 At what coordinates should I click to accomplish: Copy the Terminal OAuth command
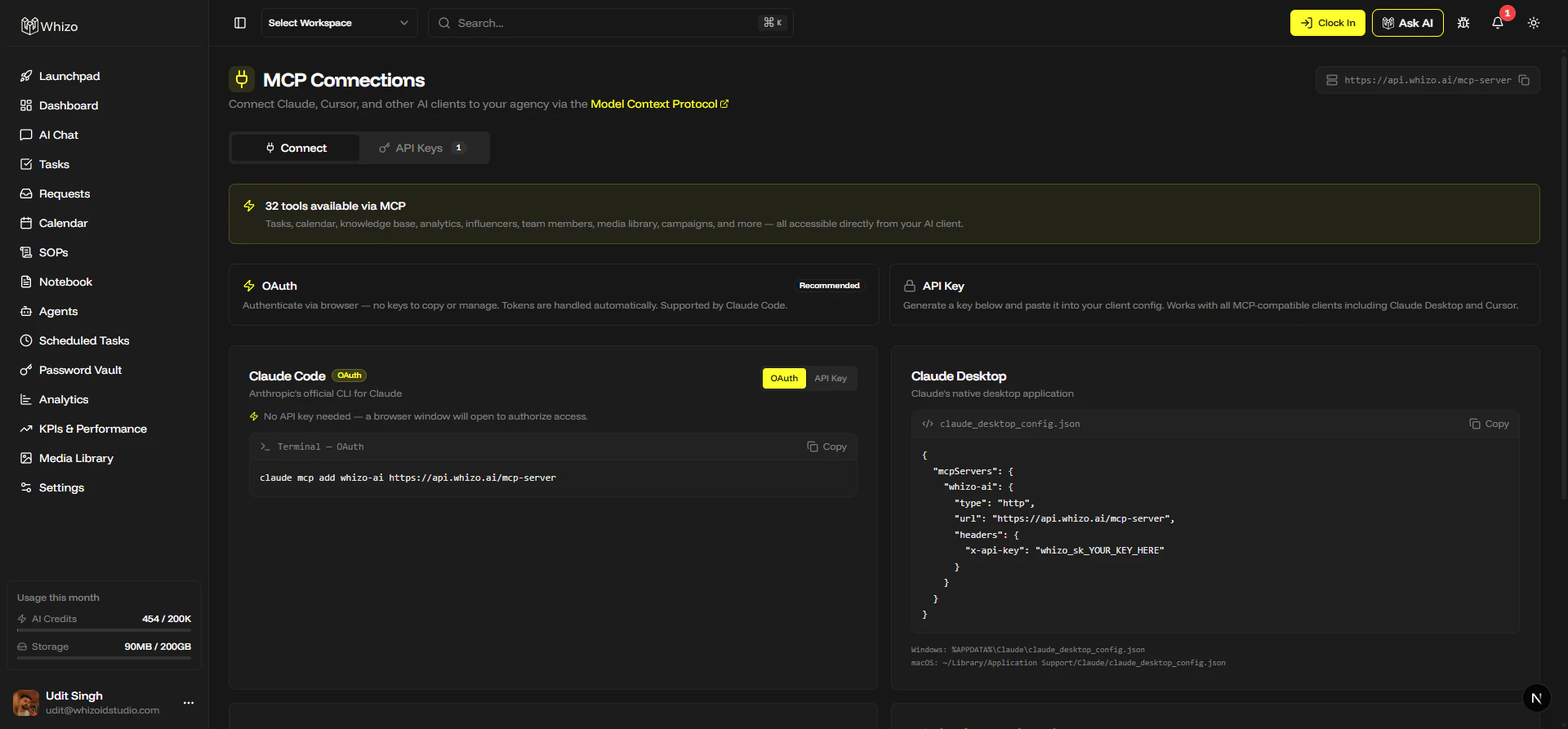pyautogui.click(x=826, y=447)
